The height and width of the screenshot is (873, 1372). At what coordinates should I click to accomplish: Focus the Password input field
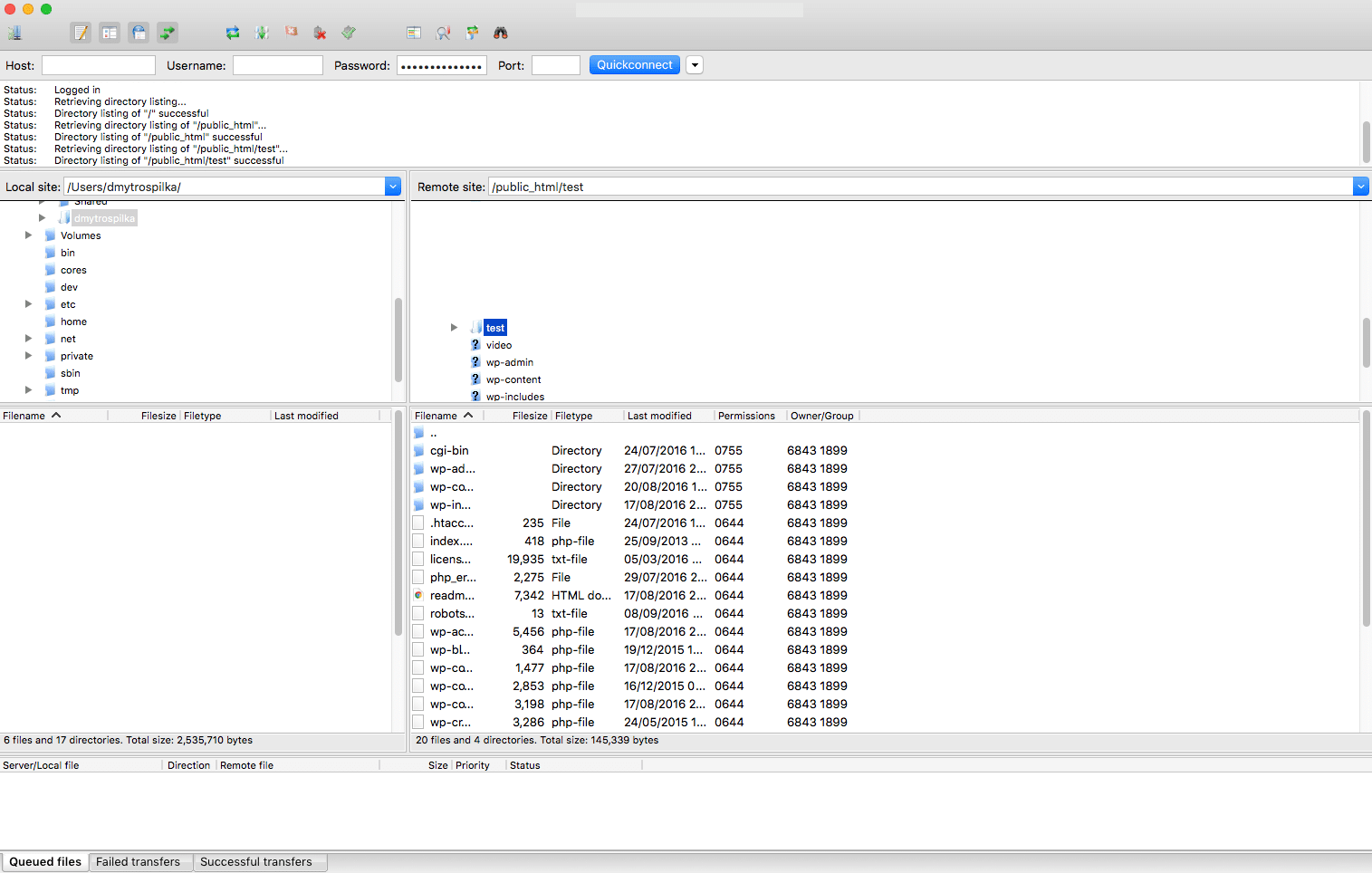[x=442, y=65]
